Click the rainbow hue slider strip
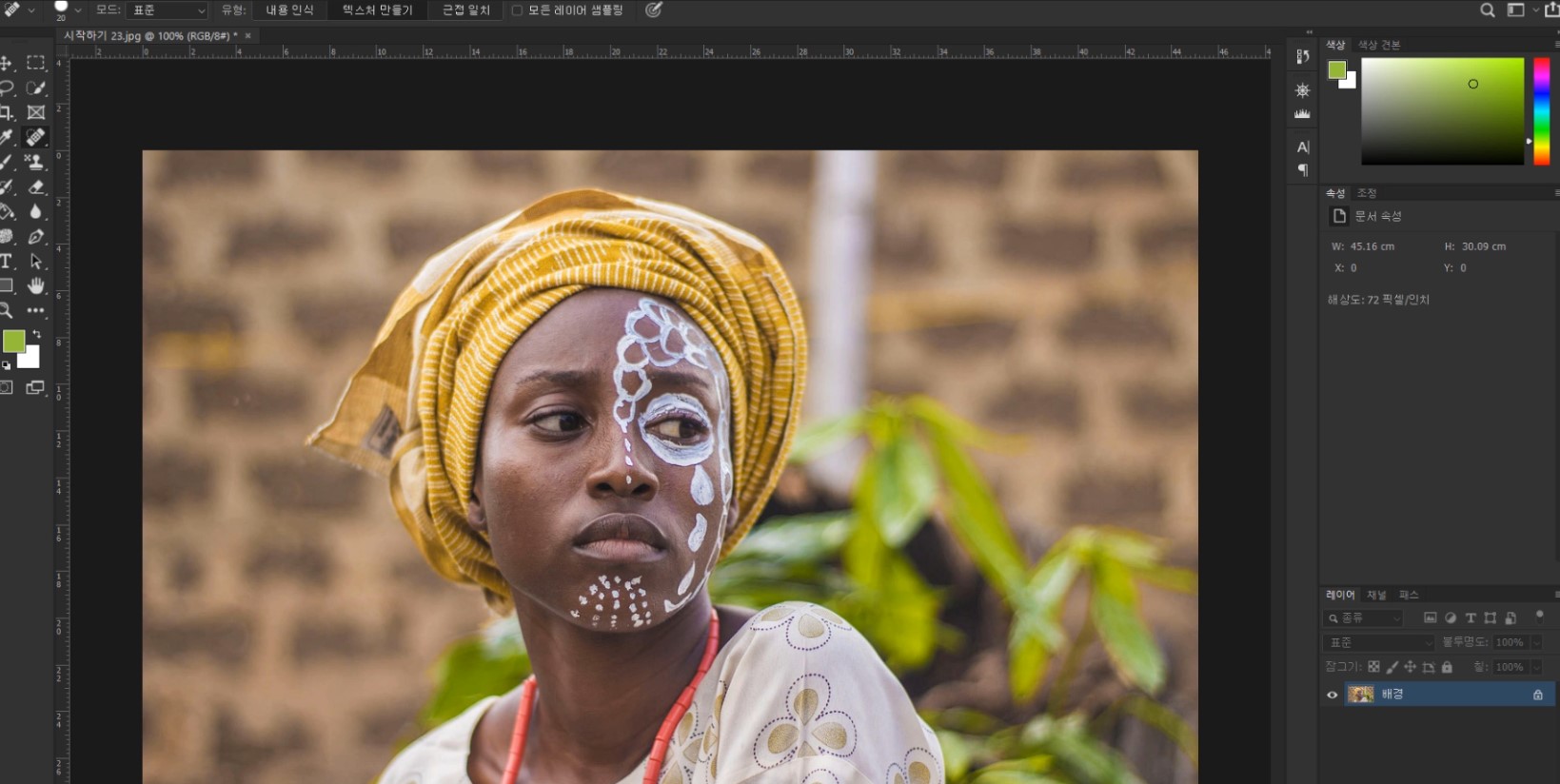The image size is (1560, 784). tap(1541, 110)
